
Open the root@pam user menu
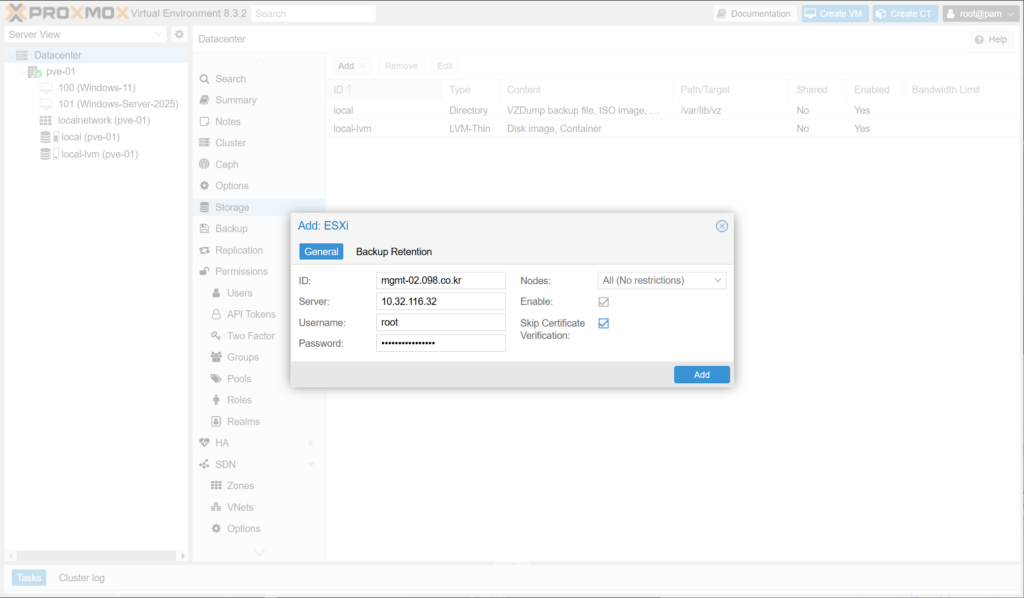click(980, 14)
